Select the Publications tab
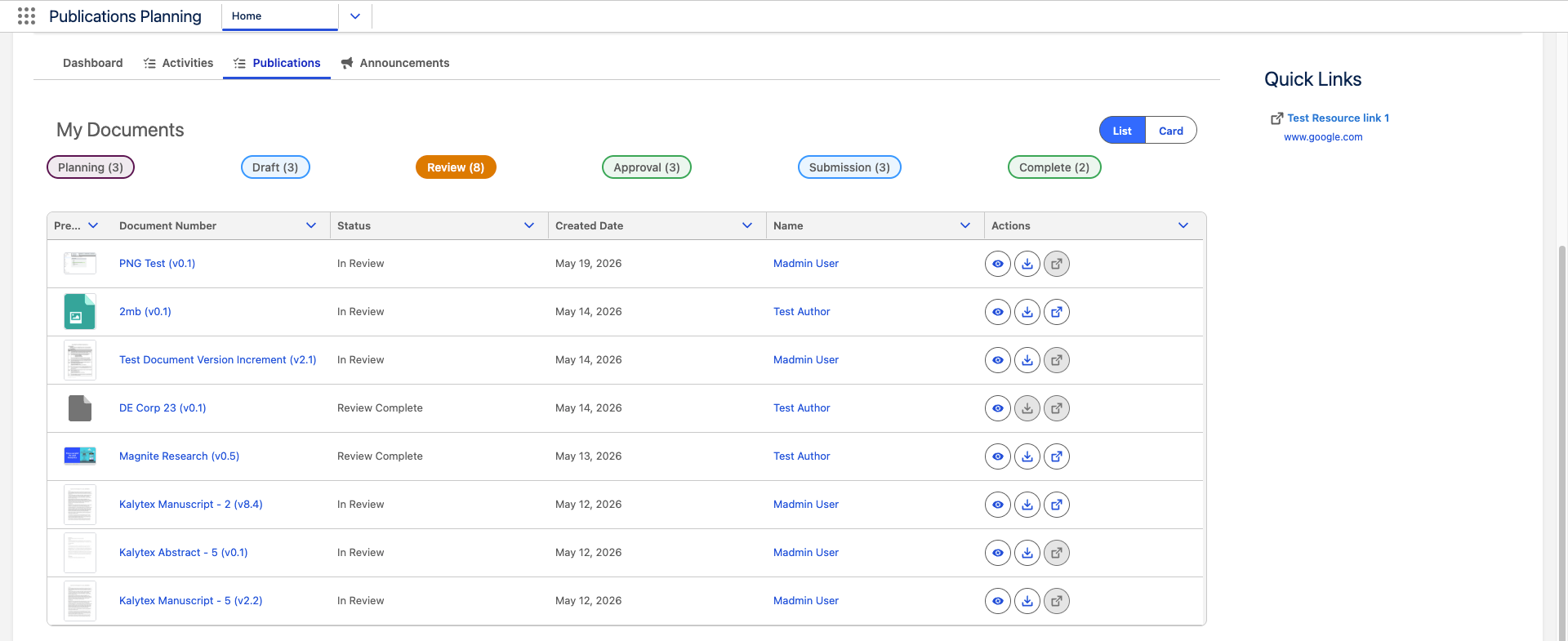The height and width of the screenshot is (641, 1568). click(x=277, y=63)
